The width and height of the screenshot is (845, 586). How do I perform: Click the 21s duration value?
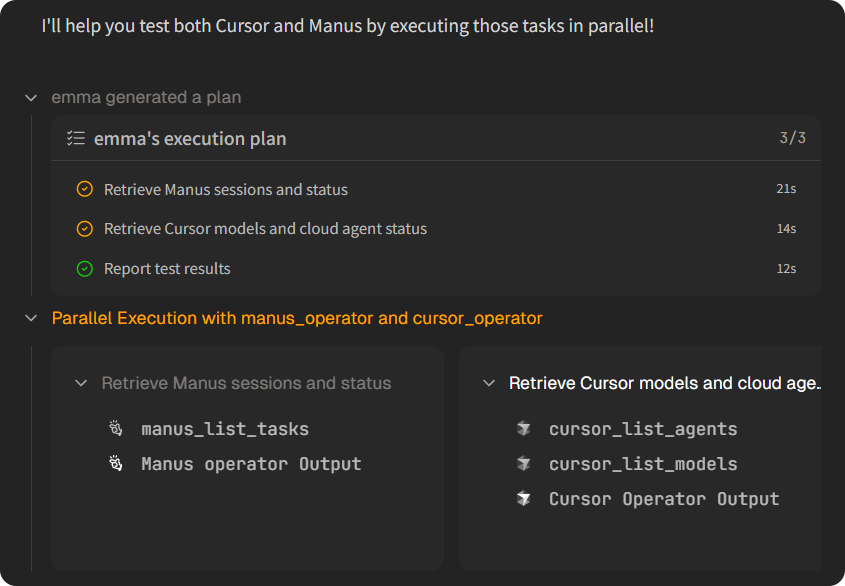(x=786, y=189)
